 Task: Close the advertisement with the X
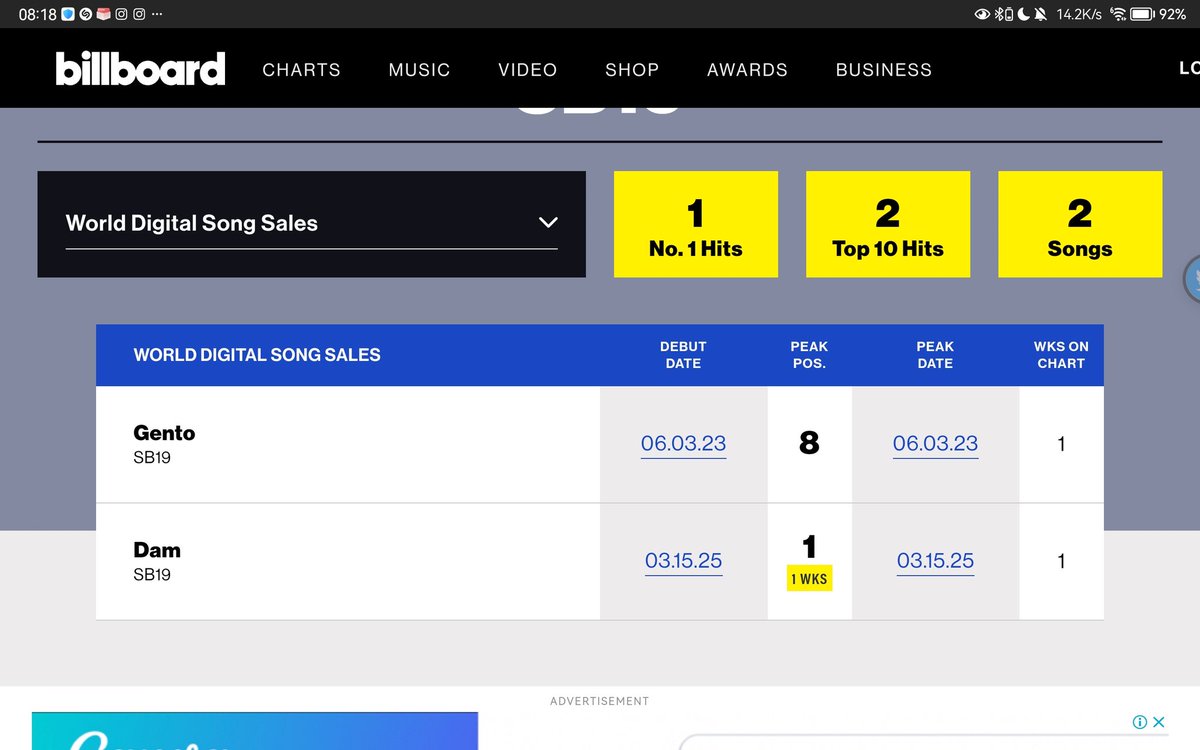coord(1158,722)
